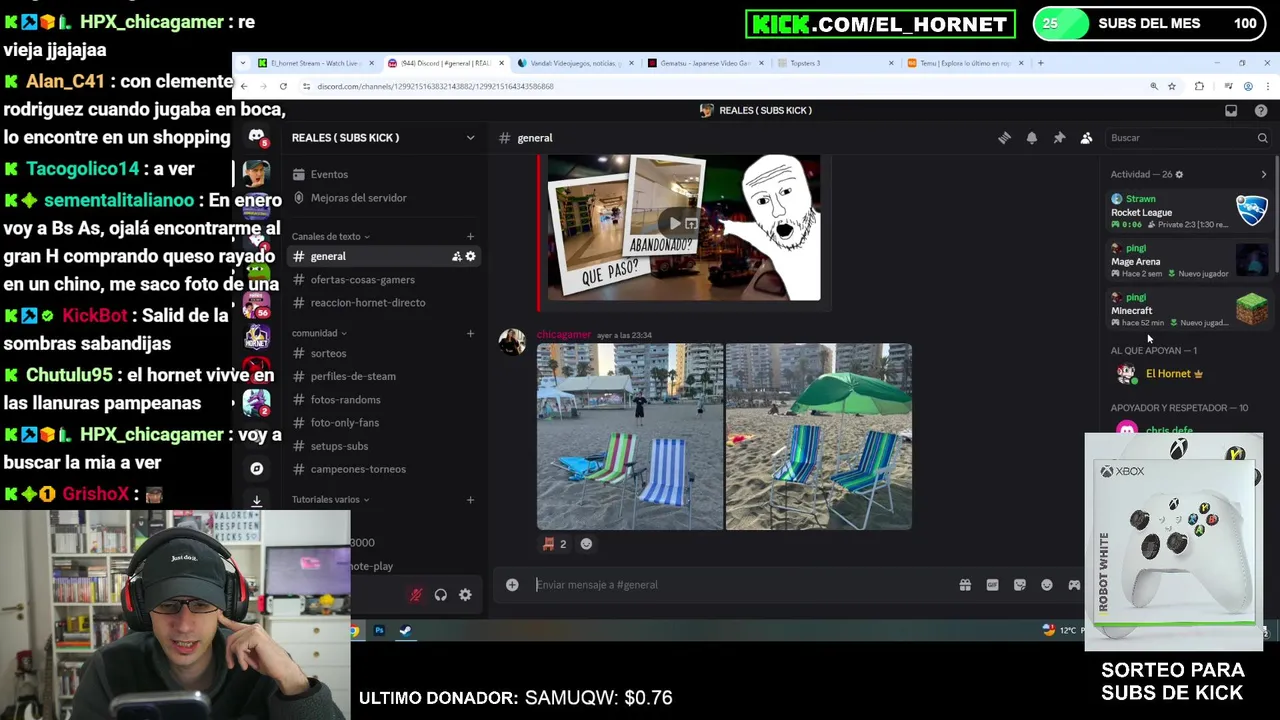Show pinned messages pin icon
This screenshot has width=1280, height=720.
pos(1059,138)
